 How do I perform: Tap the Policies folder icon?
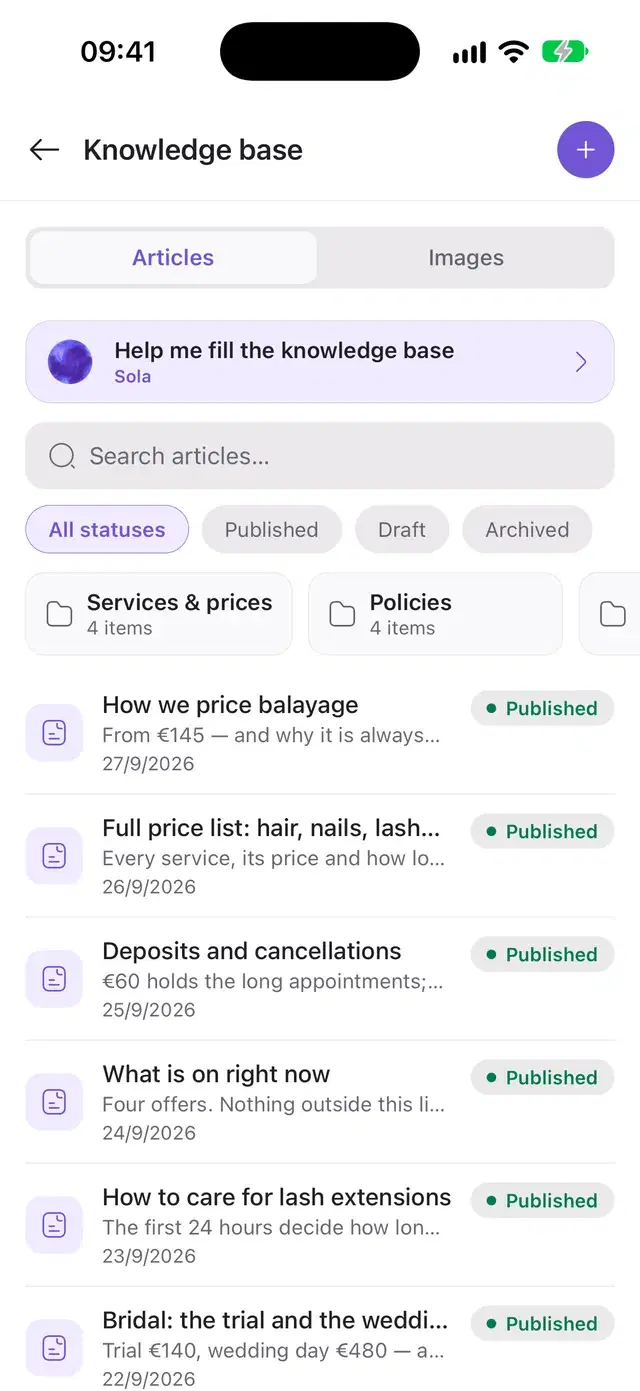(343, 614)
